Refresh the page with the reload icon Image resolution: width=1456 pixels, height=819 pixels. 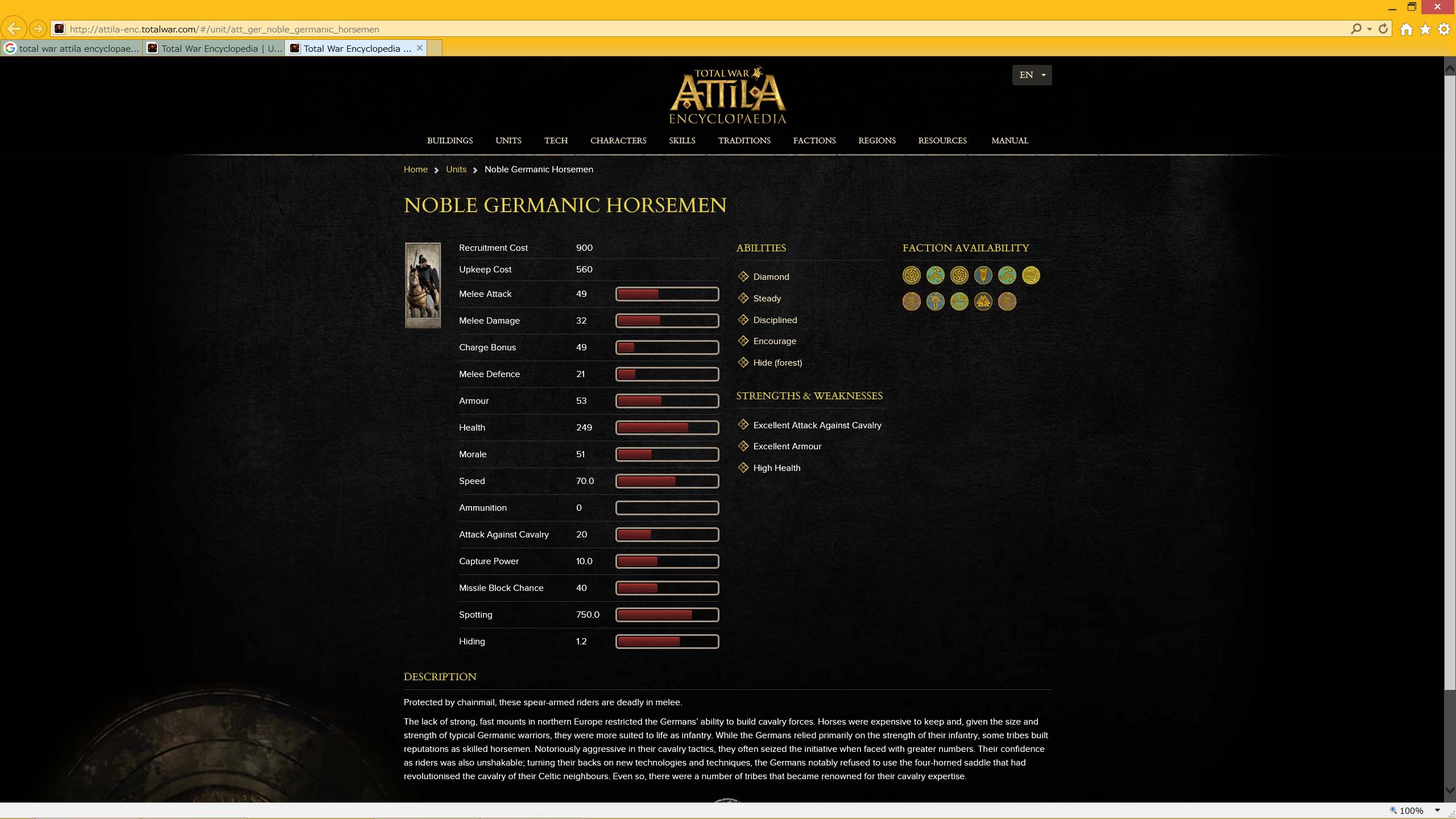tap(1383, 28)
